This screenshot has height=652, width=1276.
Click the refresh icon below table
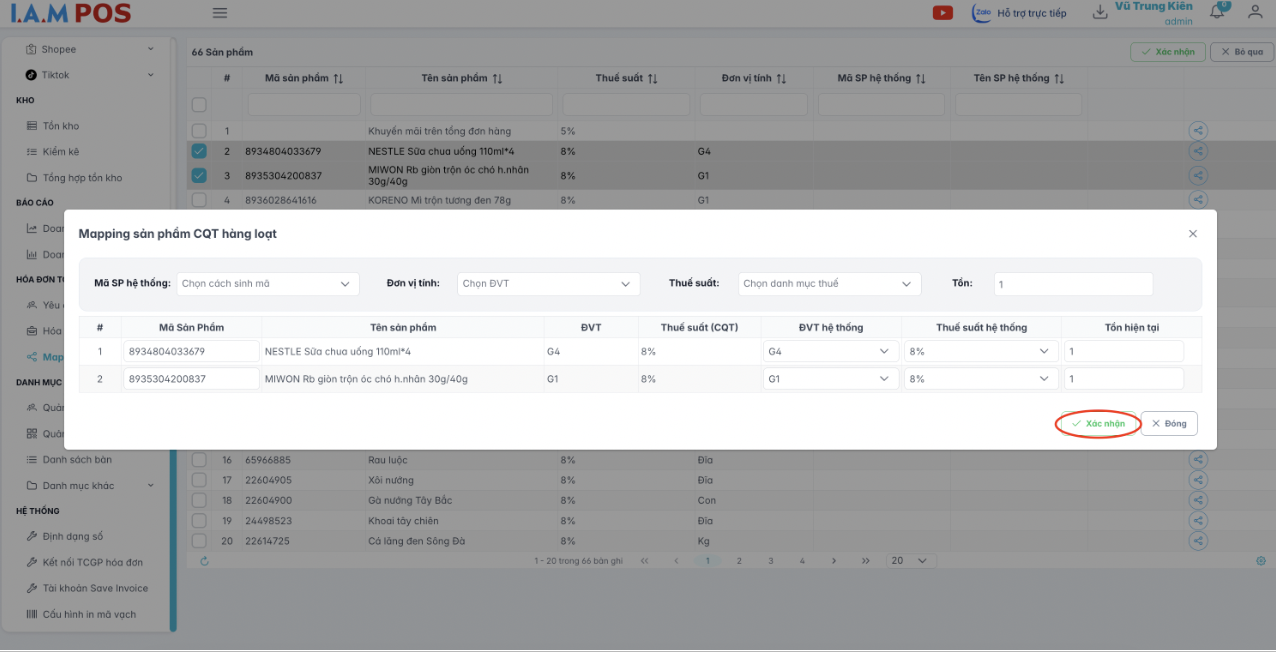pyautogui.click(x=205, y=561)
